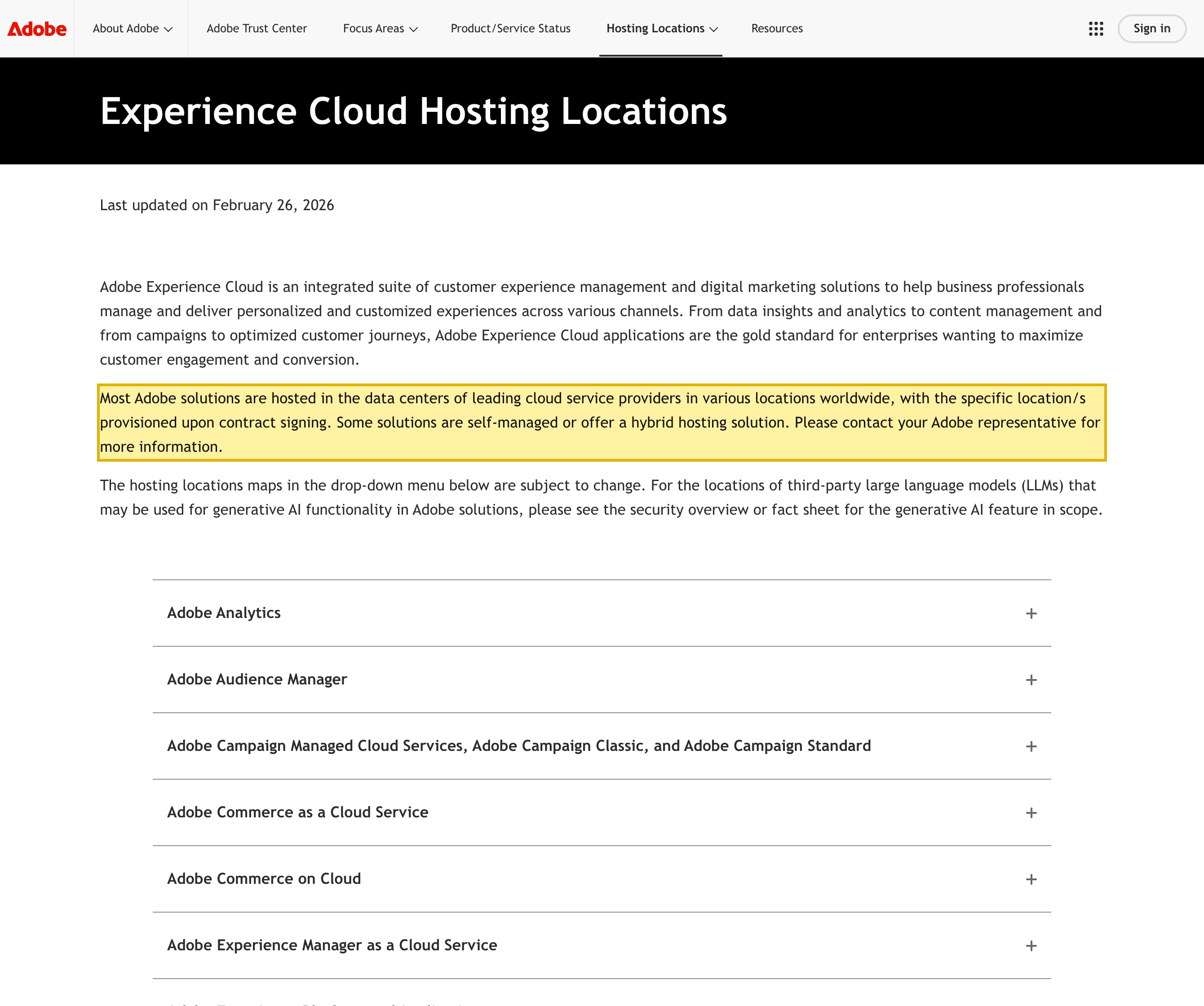Click the paragraph starting The hosting locations maps
Image resolution: width=1204 pixels, height=1006 pixels.
(602, 498)
